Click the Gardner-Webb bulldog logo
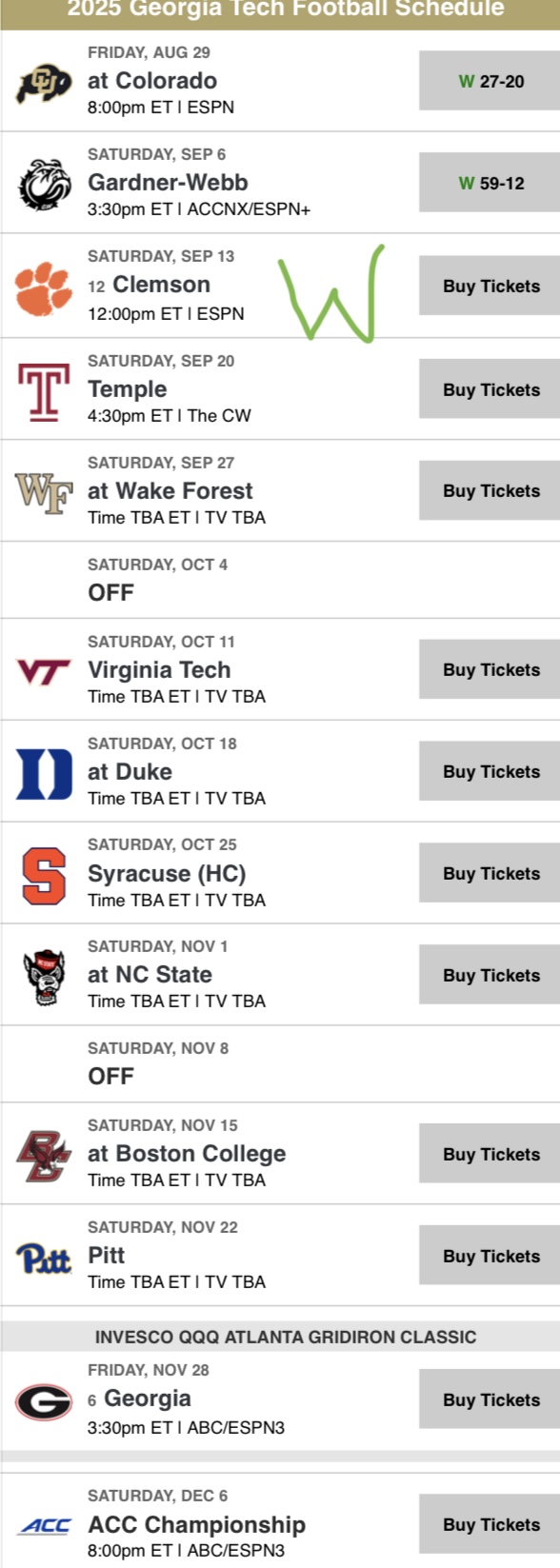The height and width of the screenshot is (1568, 560). pos(44,184)
